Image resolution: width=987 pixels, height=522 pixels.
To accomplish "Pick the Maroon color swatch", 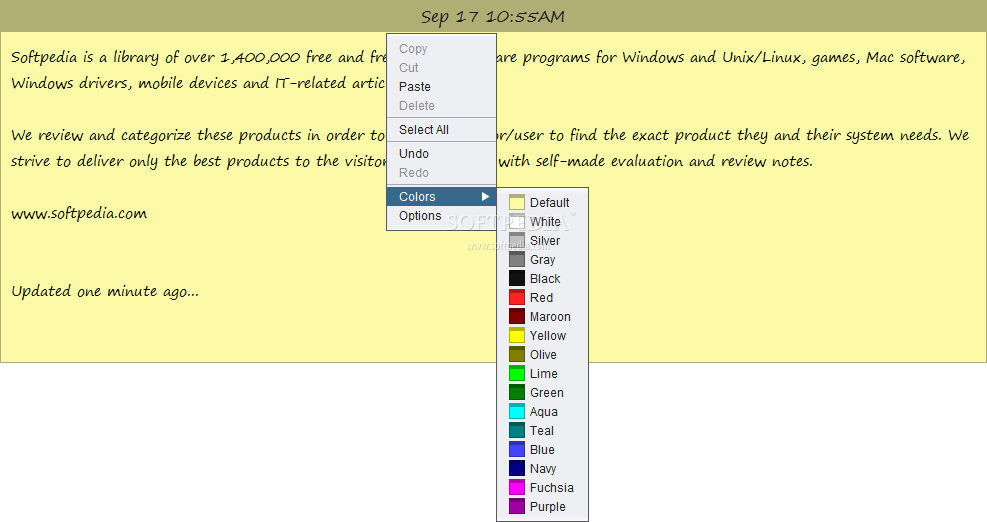I will 517,316.
